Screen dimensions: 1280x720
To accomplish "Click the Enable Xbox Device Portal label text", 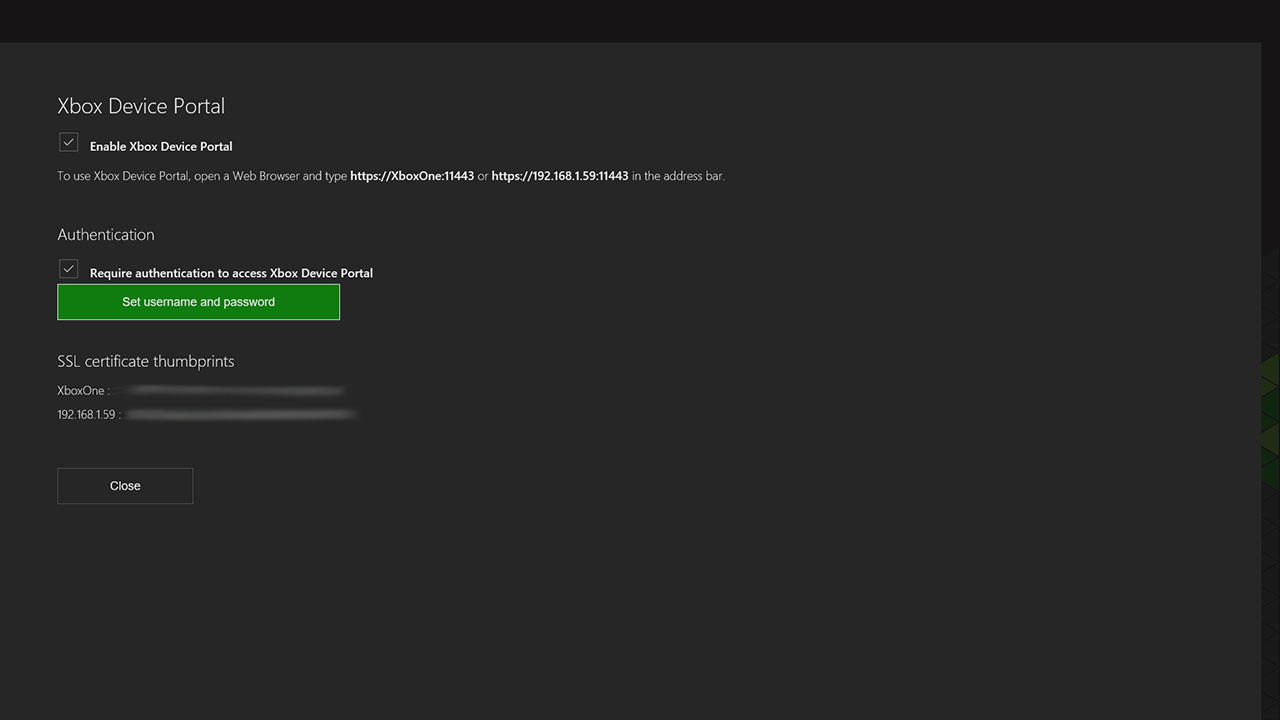I will pyautogui.click(x=160, y=146).
